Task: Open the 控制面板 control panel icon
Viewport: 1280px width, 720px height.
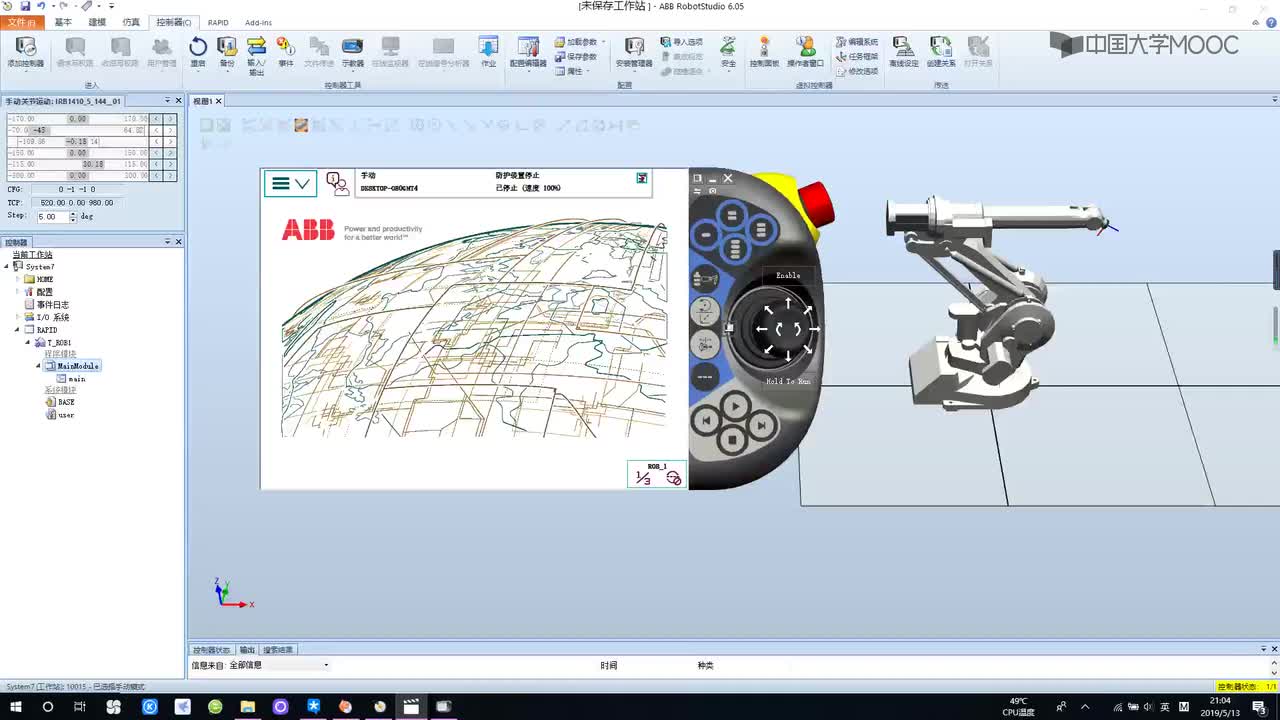Action: pos(764,52)
